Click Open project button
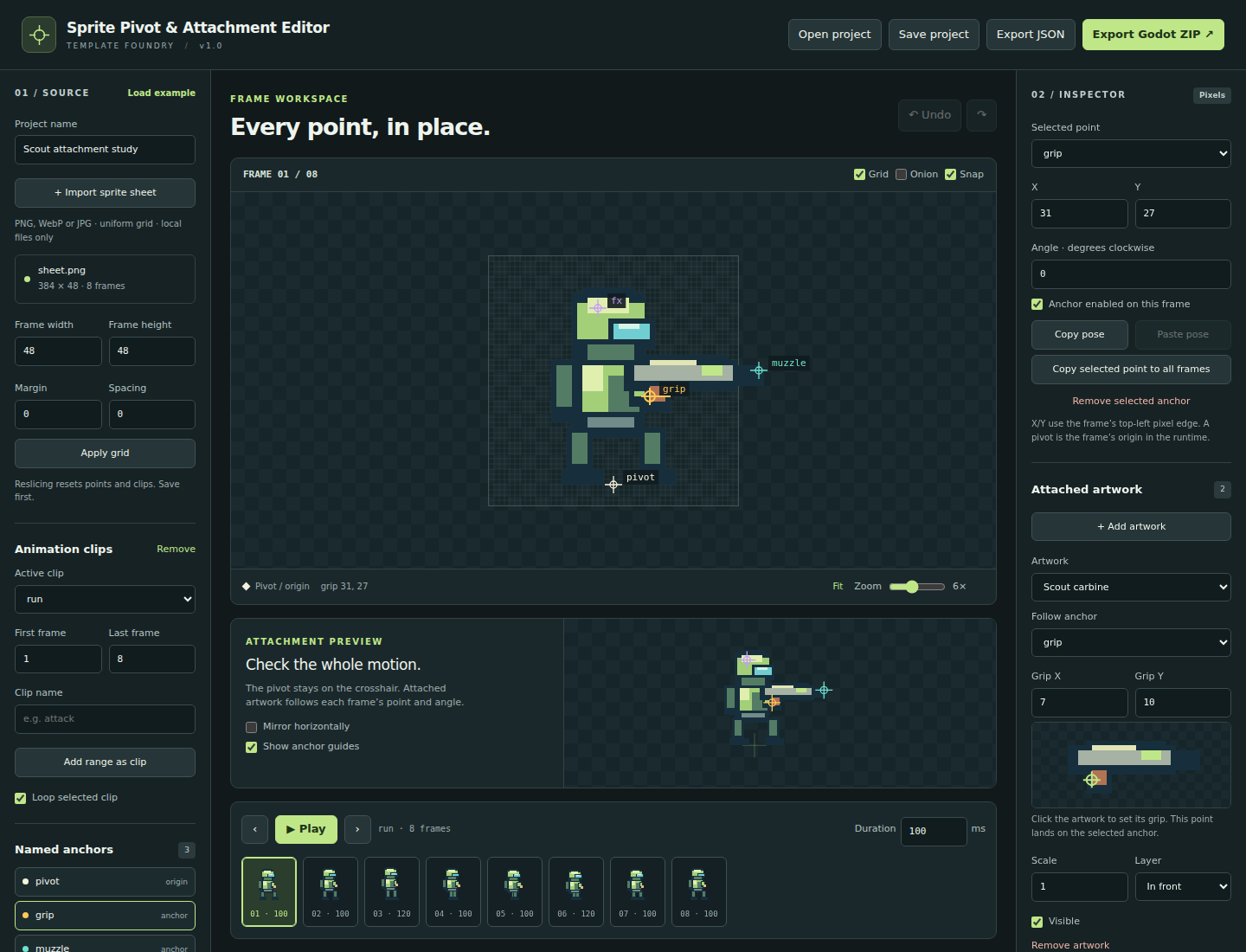1246x952 pixels. point(835,35)
